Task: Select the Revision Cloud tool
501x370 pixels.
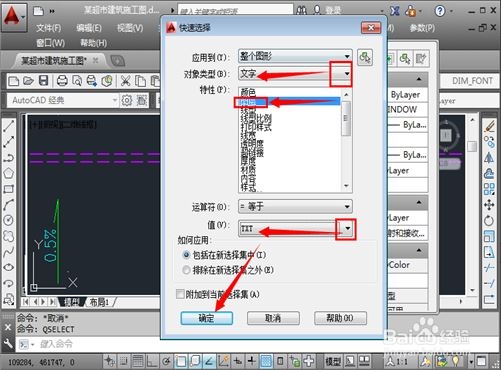Action: [9, 236]
